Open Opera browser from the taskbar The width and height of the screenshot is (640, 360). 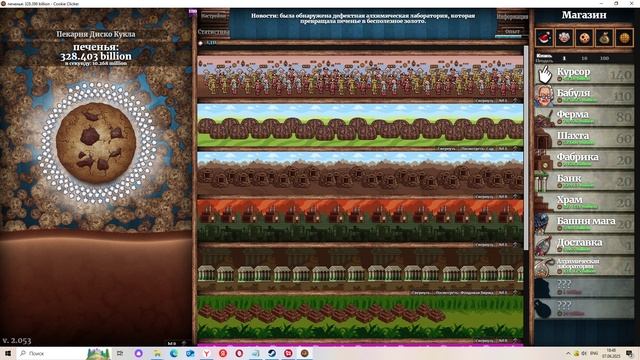tap(239, 353)
